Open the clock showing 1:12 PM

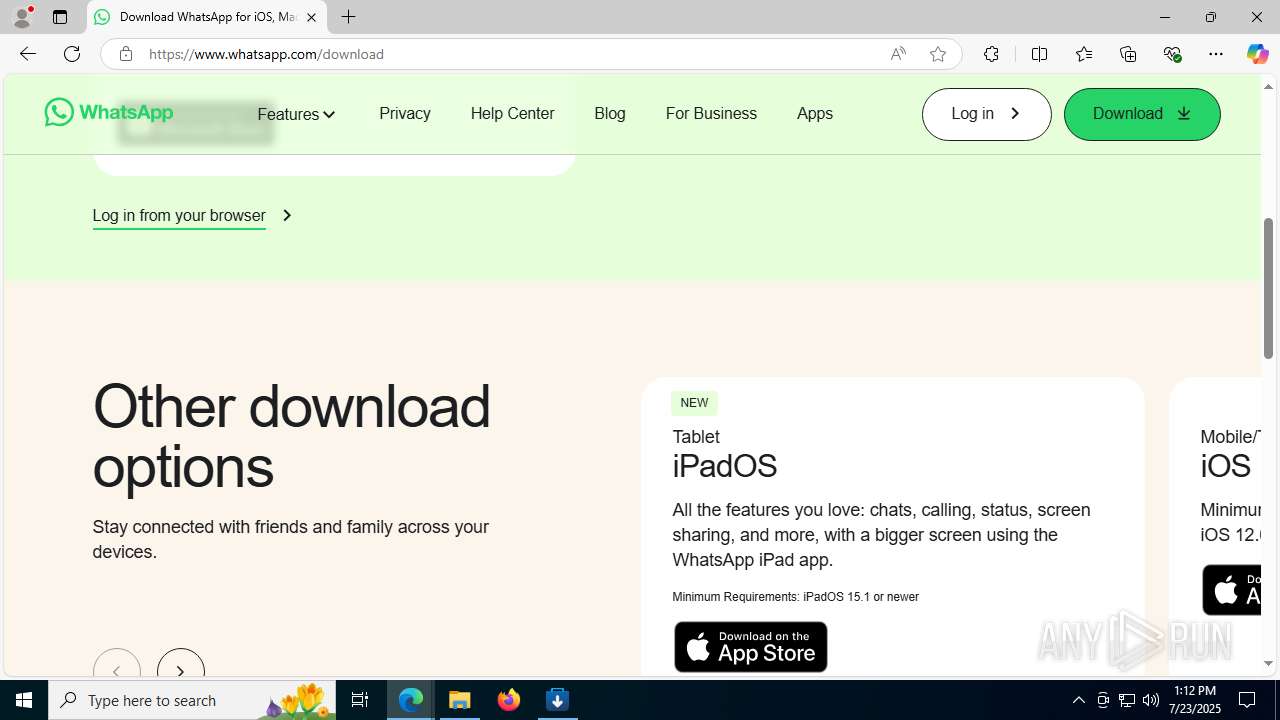point(1195,700)
